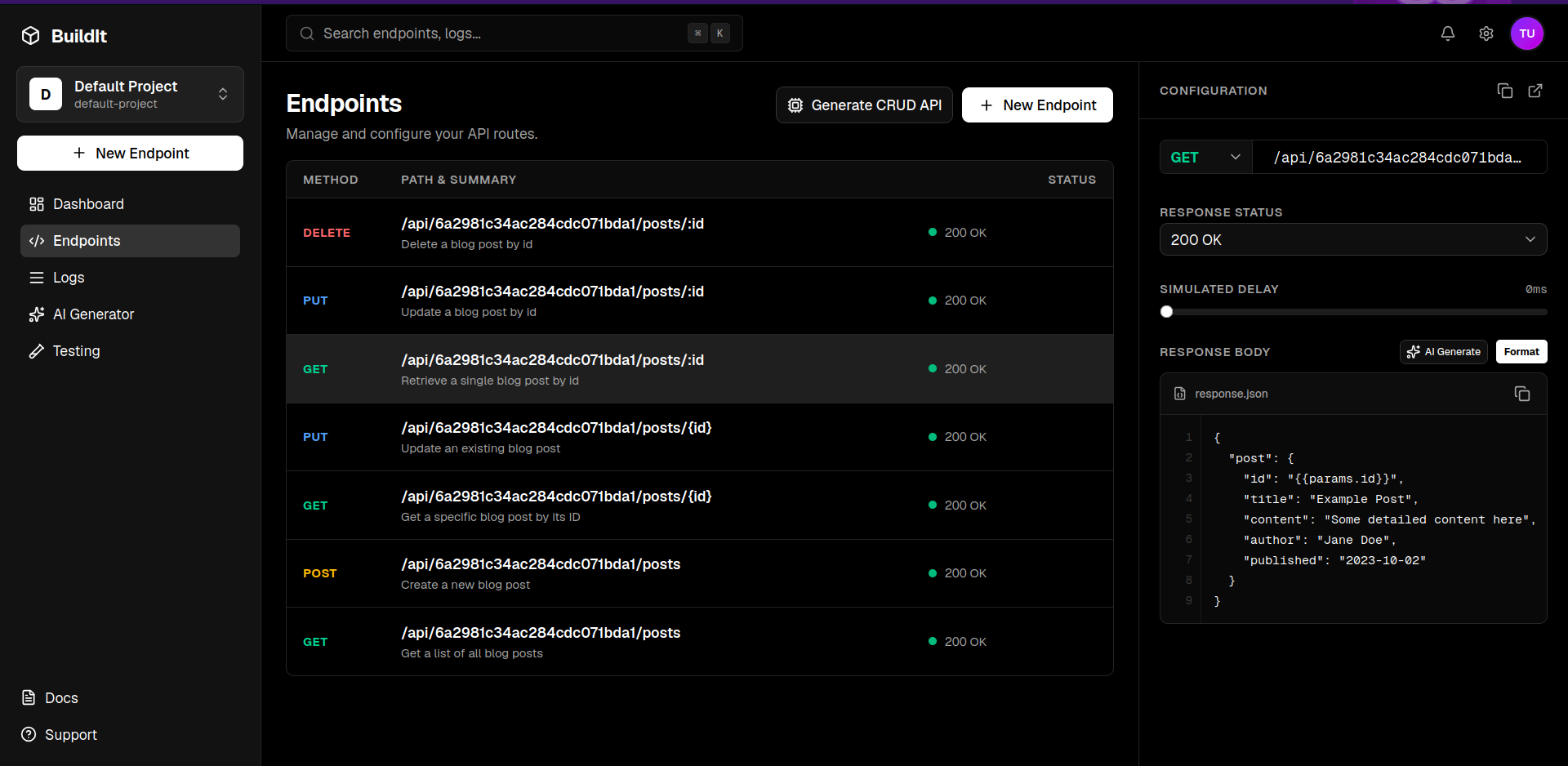This screenshot has width=1568, height=766.
Task: Click the AI Generator sparkle icon
Action: [x=37, y=314]
